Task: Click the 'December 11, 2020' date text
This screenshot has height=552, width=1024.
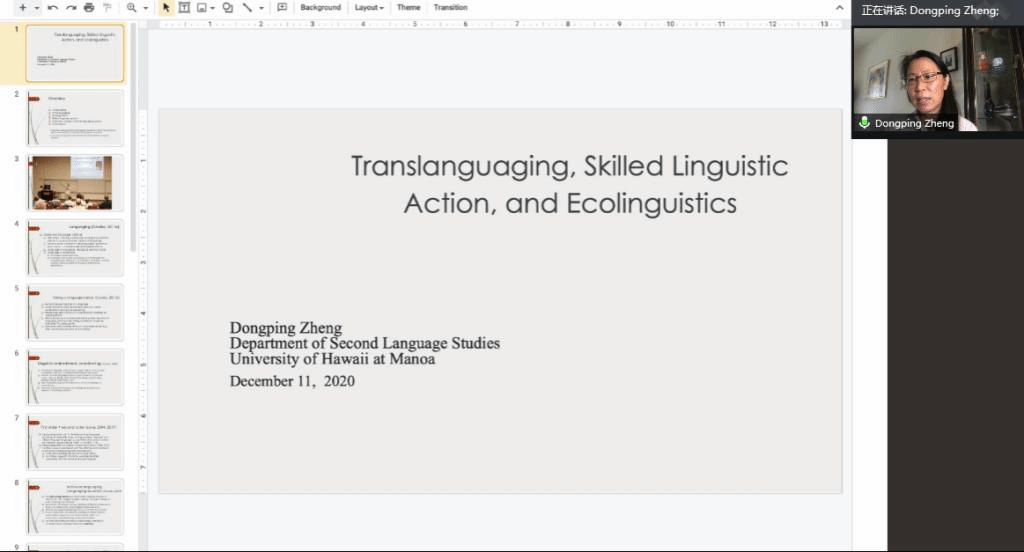Action: pos(292,381)
